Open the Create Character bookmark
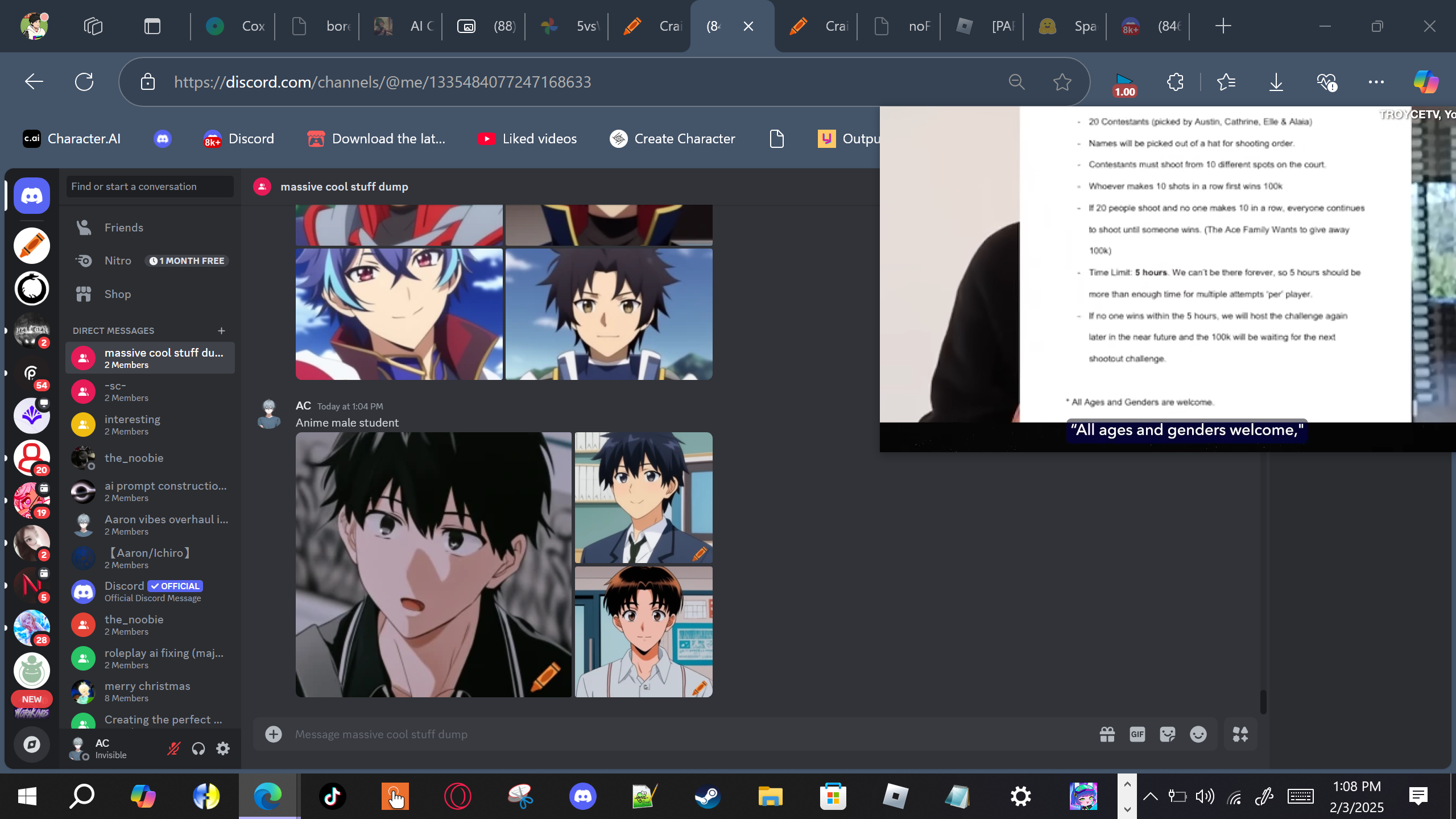The width and height of the screenshot is (1456, 819). (x=672, y=139)
